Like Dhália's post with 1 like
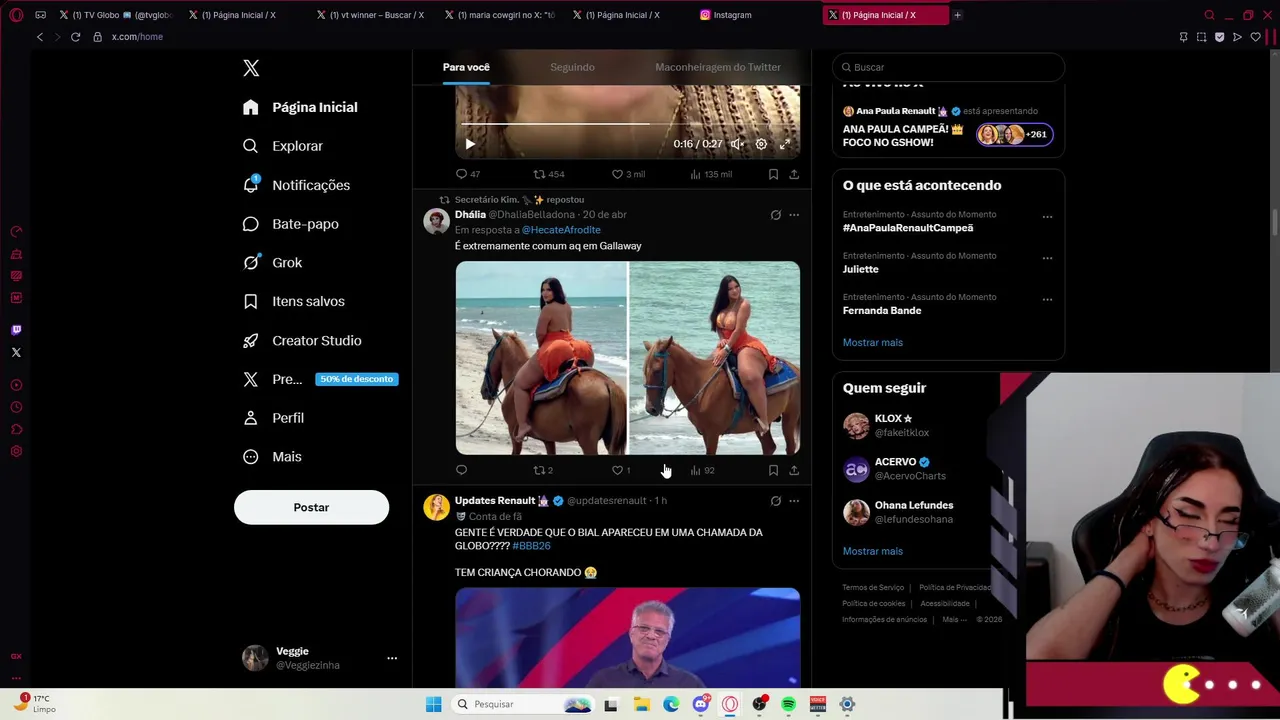This screenshot has width=1280, height=720. tap(620, 470)
